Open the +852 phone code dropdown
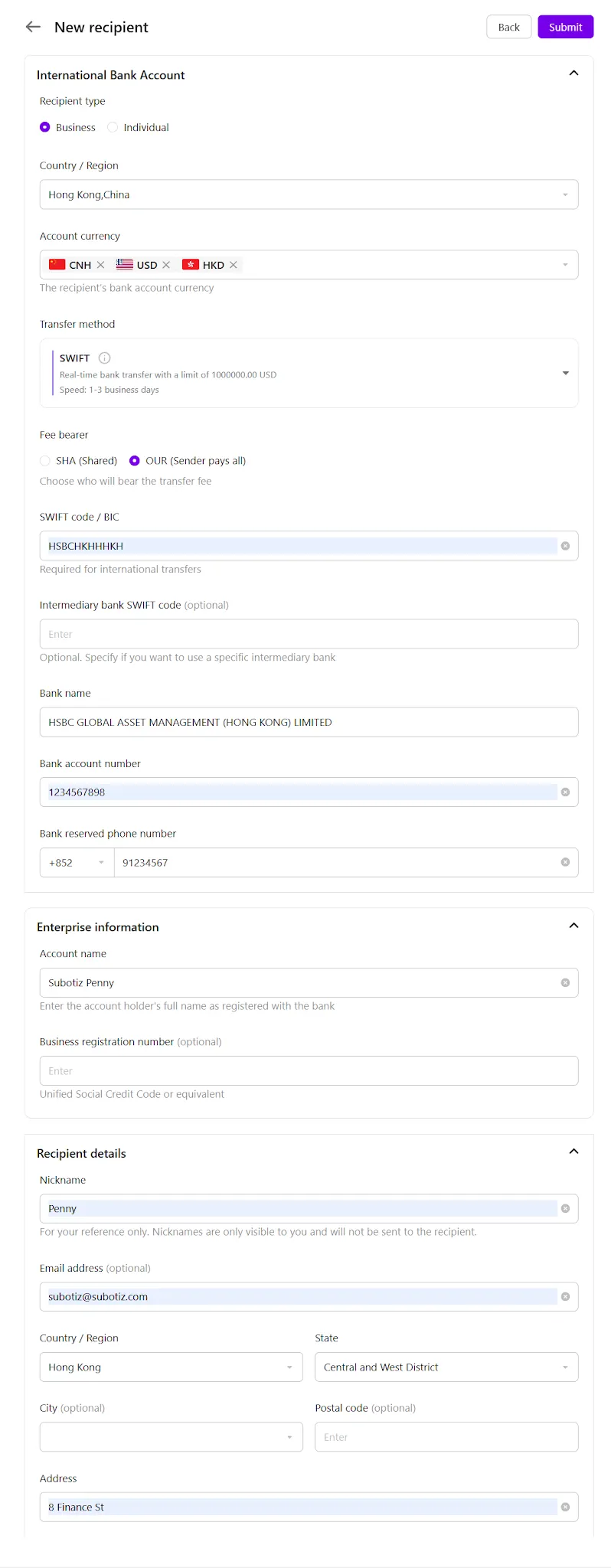 click(77, 862)
